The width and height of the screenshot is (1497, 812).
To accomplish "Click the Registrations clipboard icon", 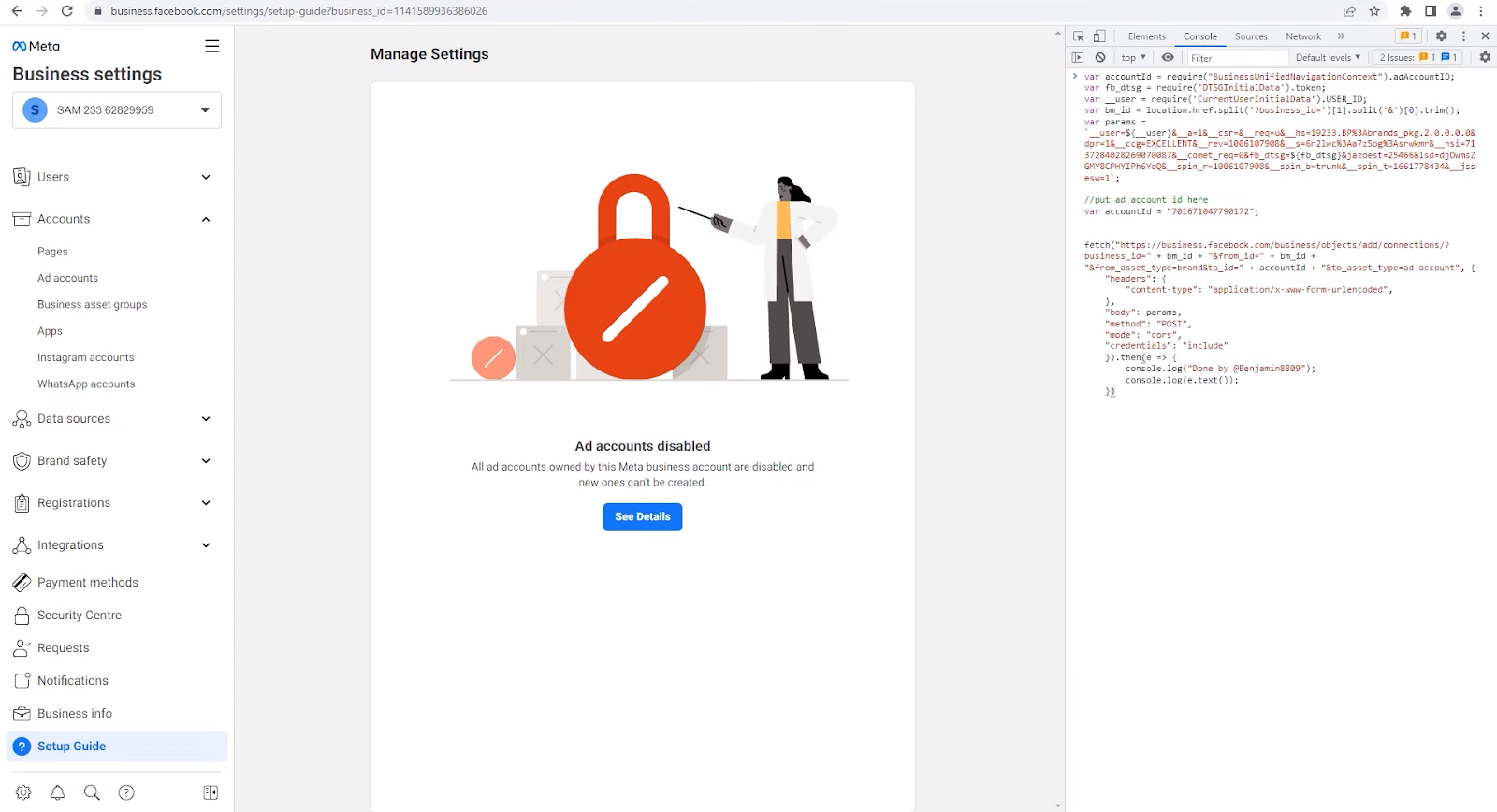I will point(22,503).
